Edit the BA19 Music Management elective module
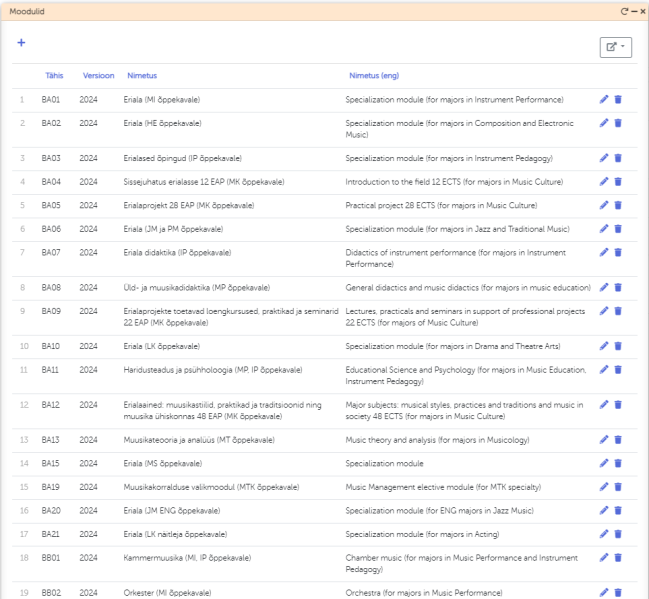This screenshot has width=649, height=599. pyautogui.click(x=603, y=487)
